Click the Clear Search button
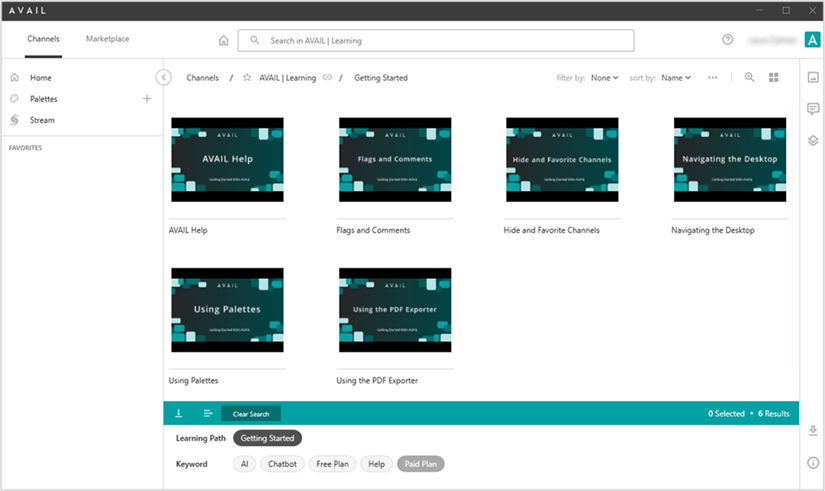Viewport: 825px width, 491px height. [x=251, y=413]
